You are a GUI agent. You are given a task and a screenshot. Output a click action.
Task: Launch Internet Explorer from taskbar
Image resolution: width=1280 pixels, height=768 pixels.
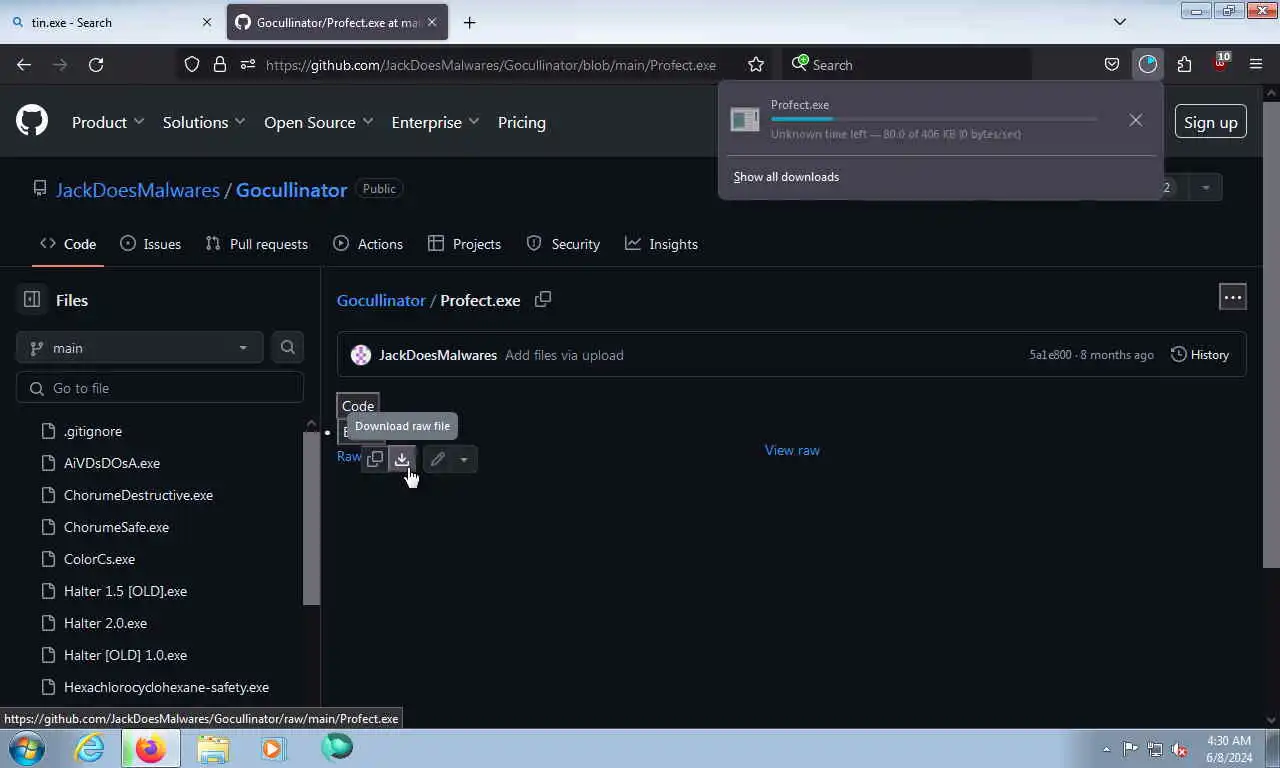click(x=89, y=748)
